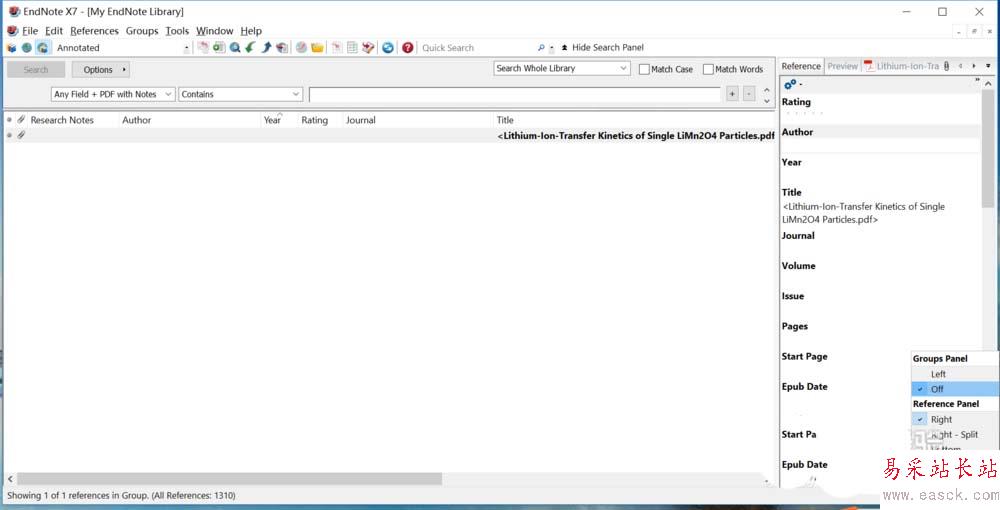Click the Find Full Text icon
This screenshot has height=510, width=1000.
[282, 48]
